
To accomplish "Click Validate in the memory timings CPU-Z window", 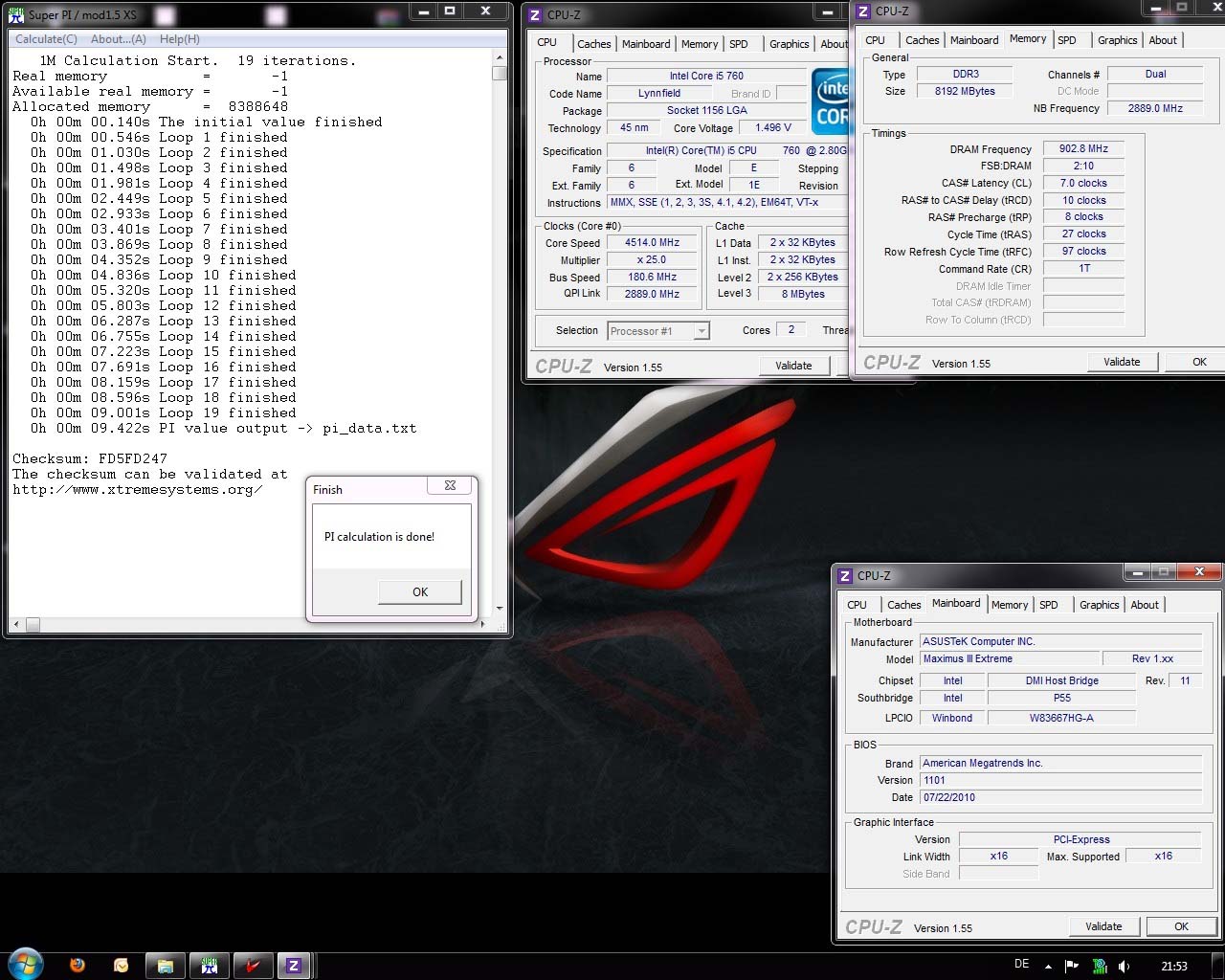I will (1122, 362).
